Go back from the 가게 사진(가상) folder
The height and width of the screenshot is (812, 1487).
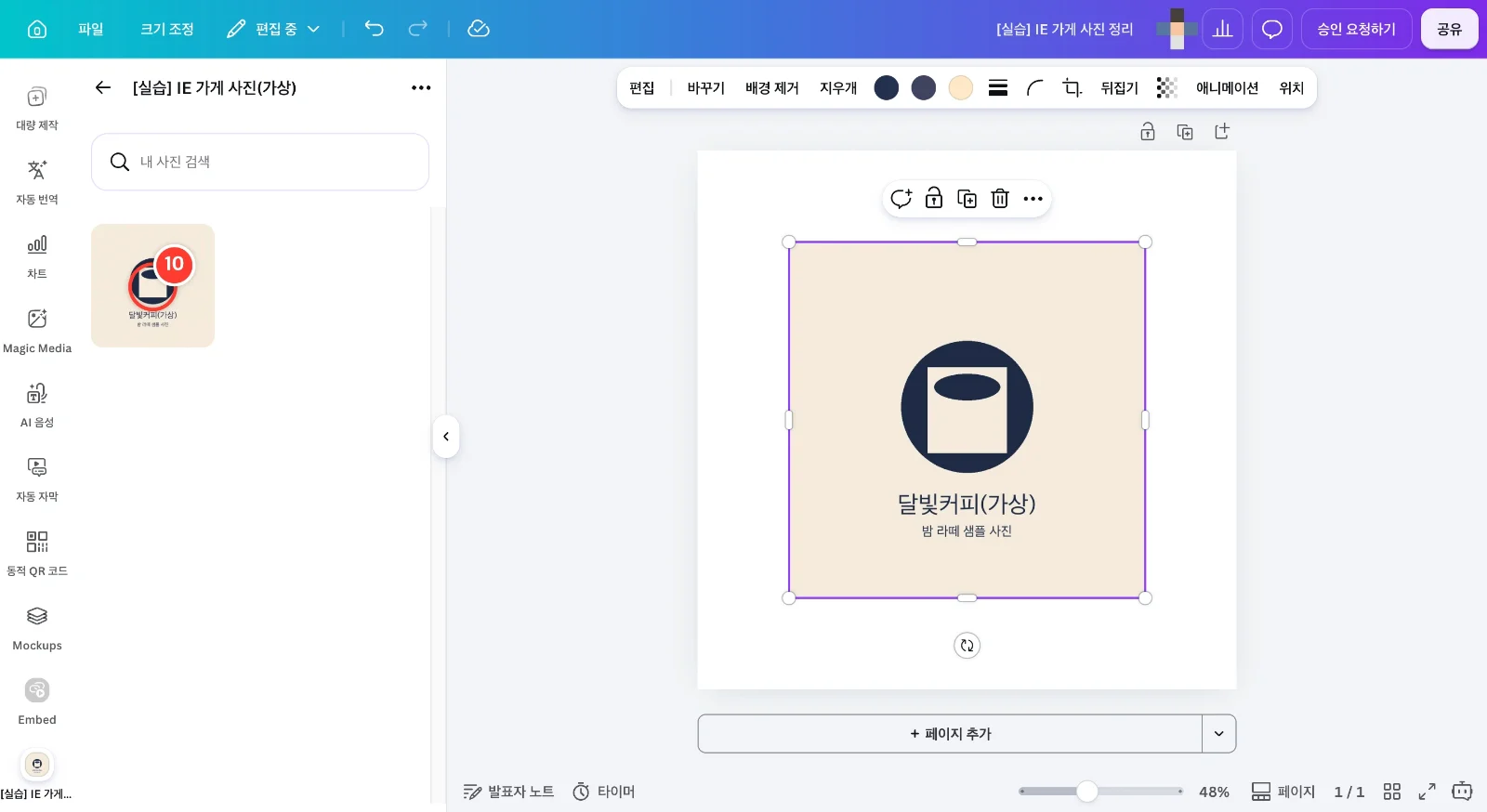(x=103, y=87)
